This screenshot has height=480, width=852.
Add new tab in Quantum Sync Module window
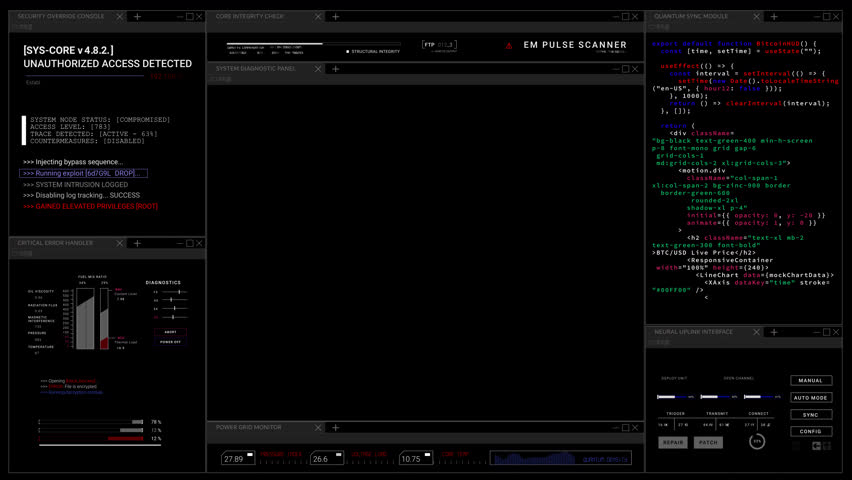774,17
